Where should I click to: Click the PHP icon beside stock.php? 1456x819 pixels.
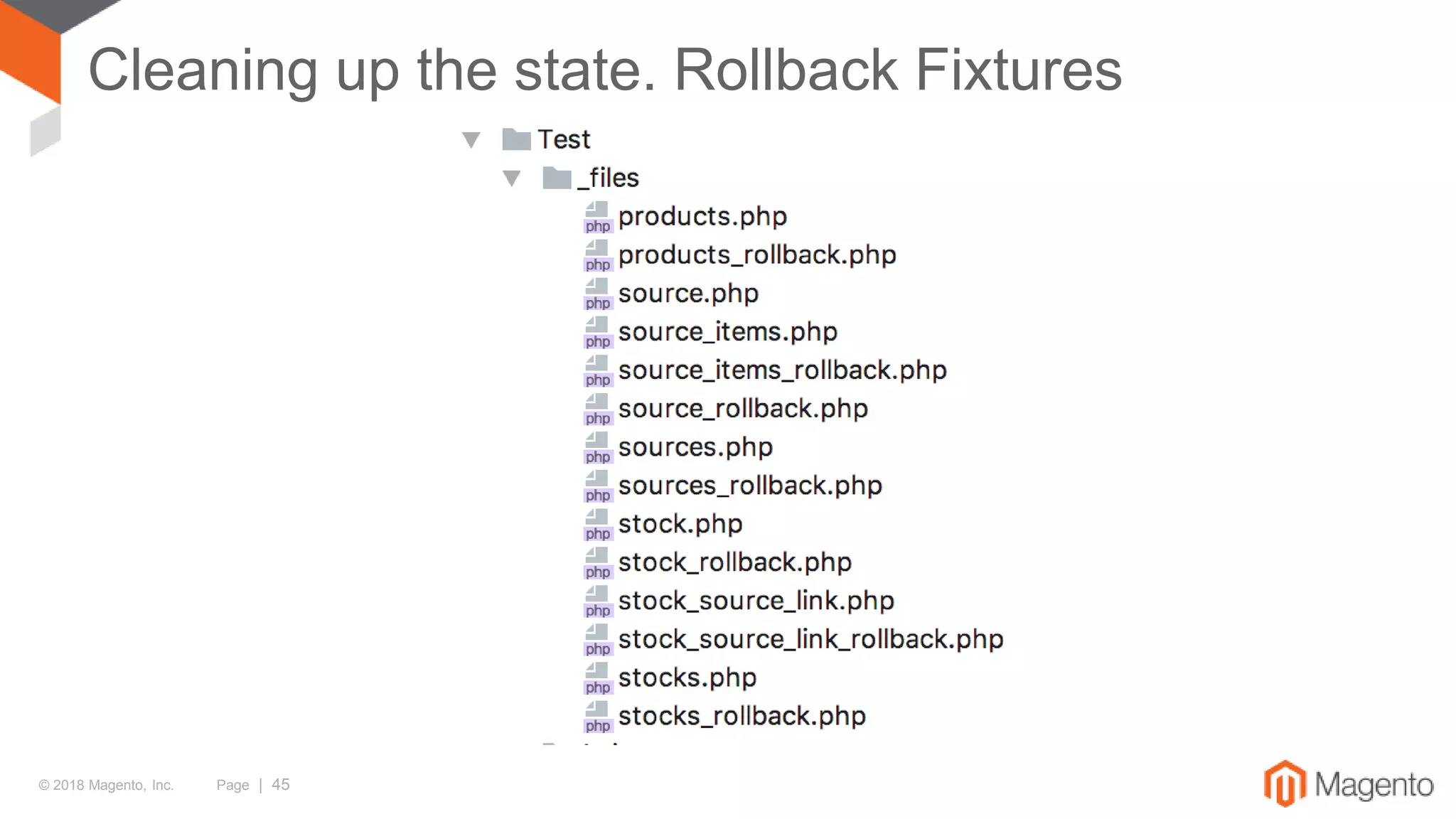point(597,524)
